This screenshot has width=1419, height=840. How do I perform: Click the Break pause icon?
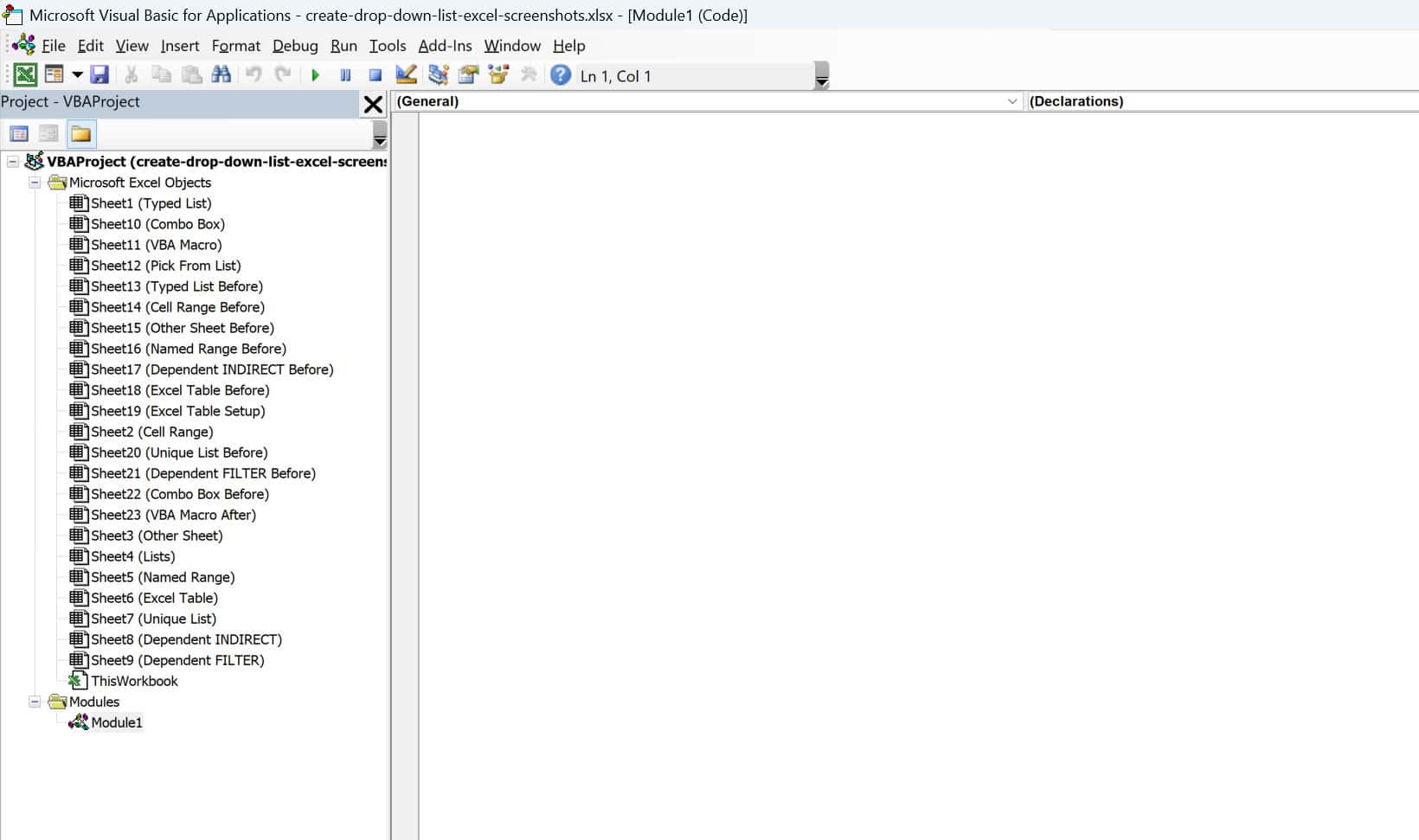click(345, 75)
